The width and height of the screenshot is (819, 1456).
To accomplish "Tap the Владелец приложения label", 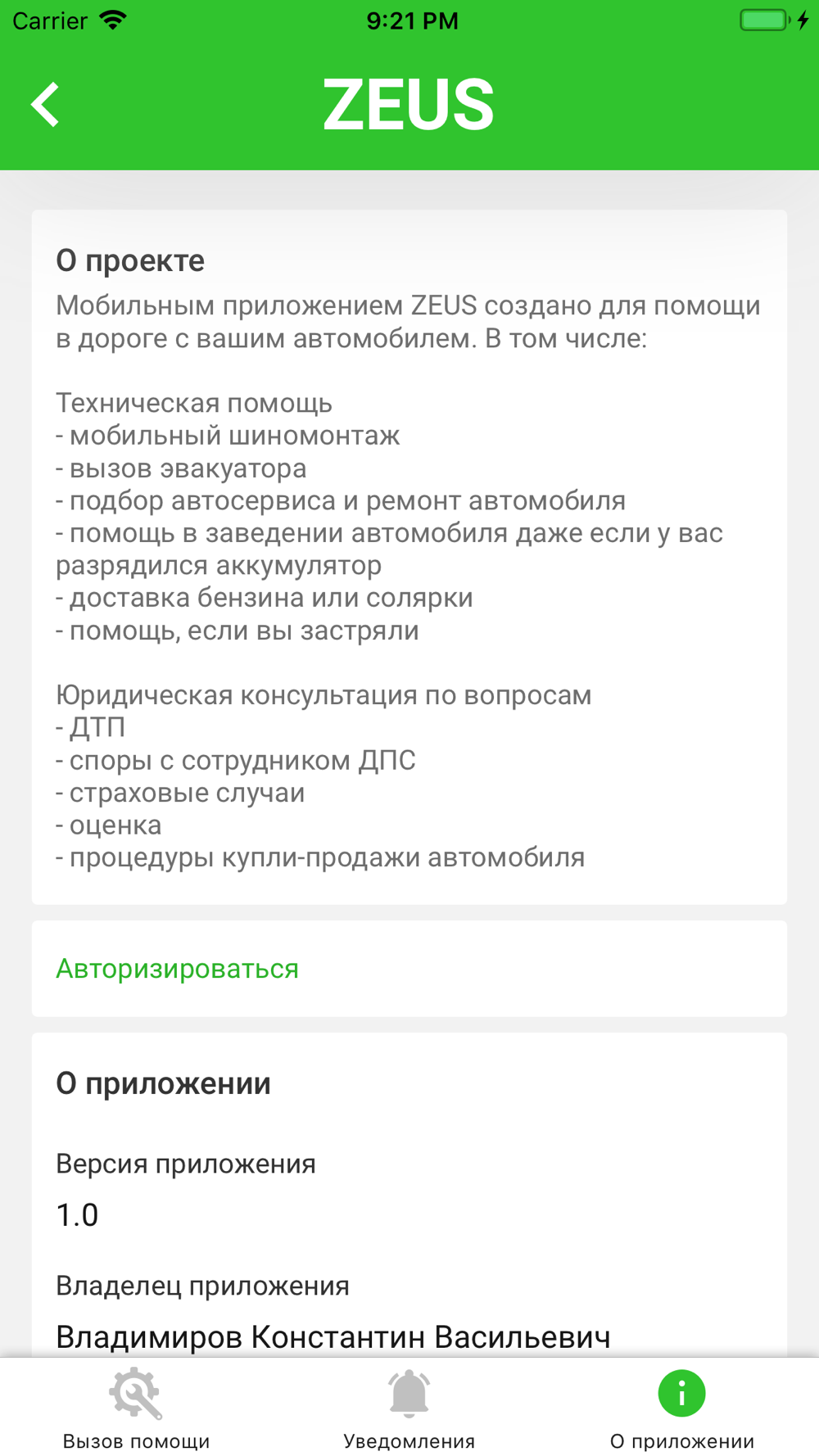I will [x=202, y=1286].
